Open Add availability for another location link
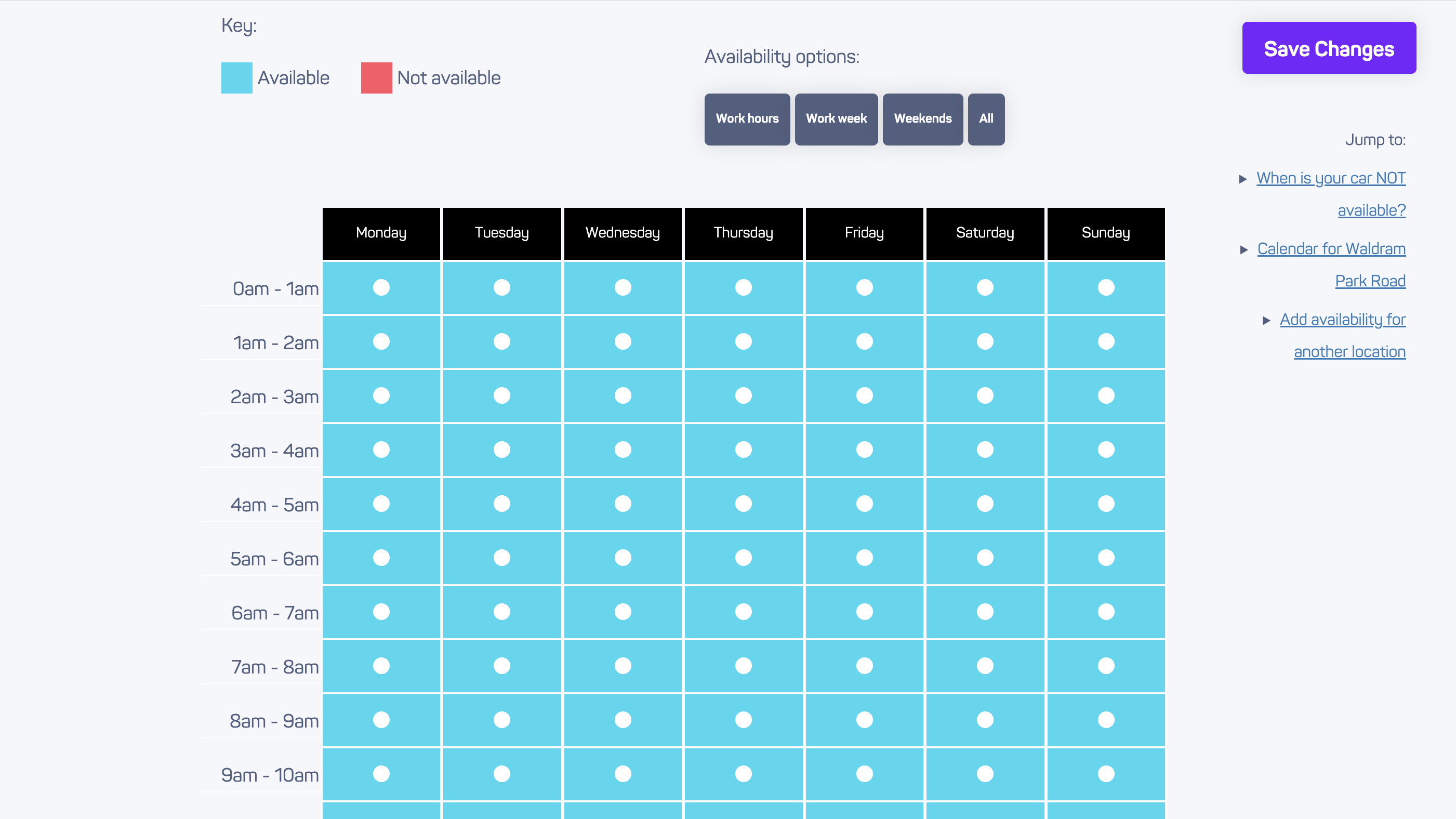Screen dimensions: 1456x819 coord(1342,335)
